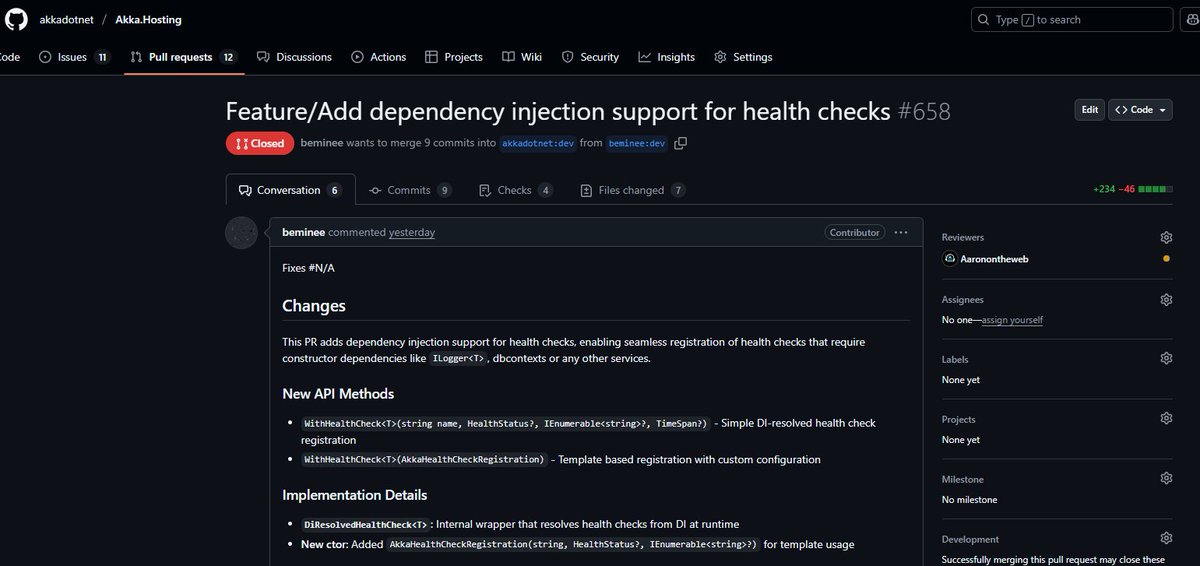The width and height of the screenshot is (1200, 566).
Task: Click the New API Methods heading
Action: pos(338,394)
